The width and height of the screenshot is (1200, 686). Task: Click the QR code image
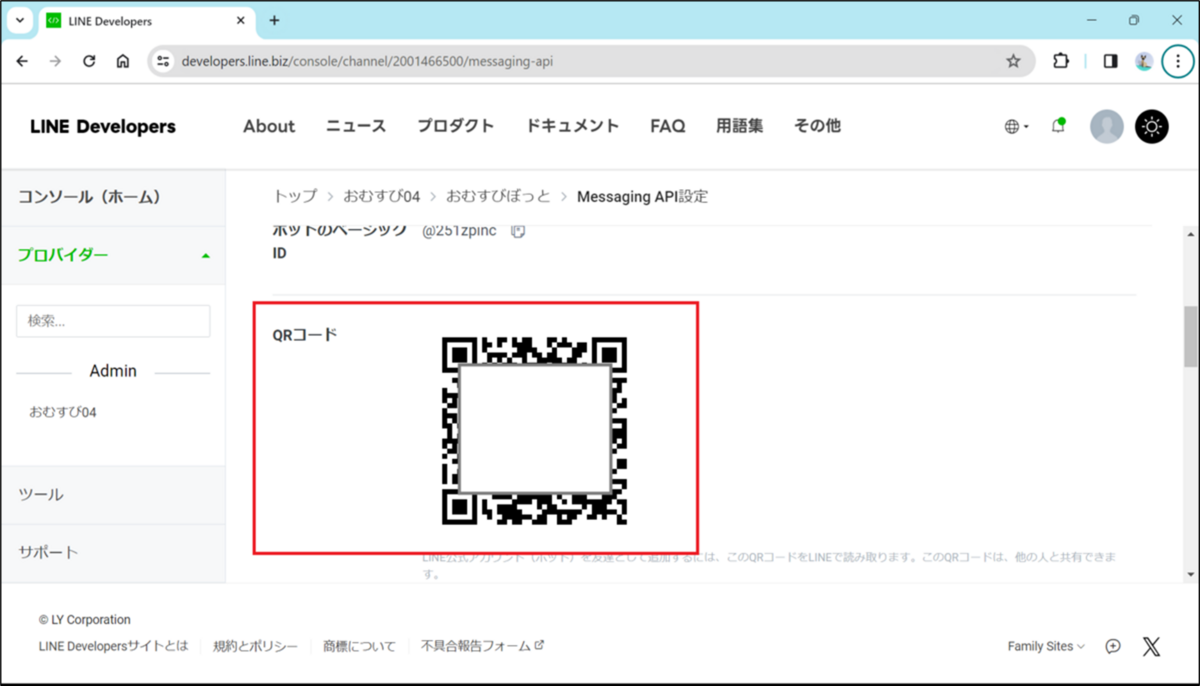(x=534, y=431)
